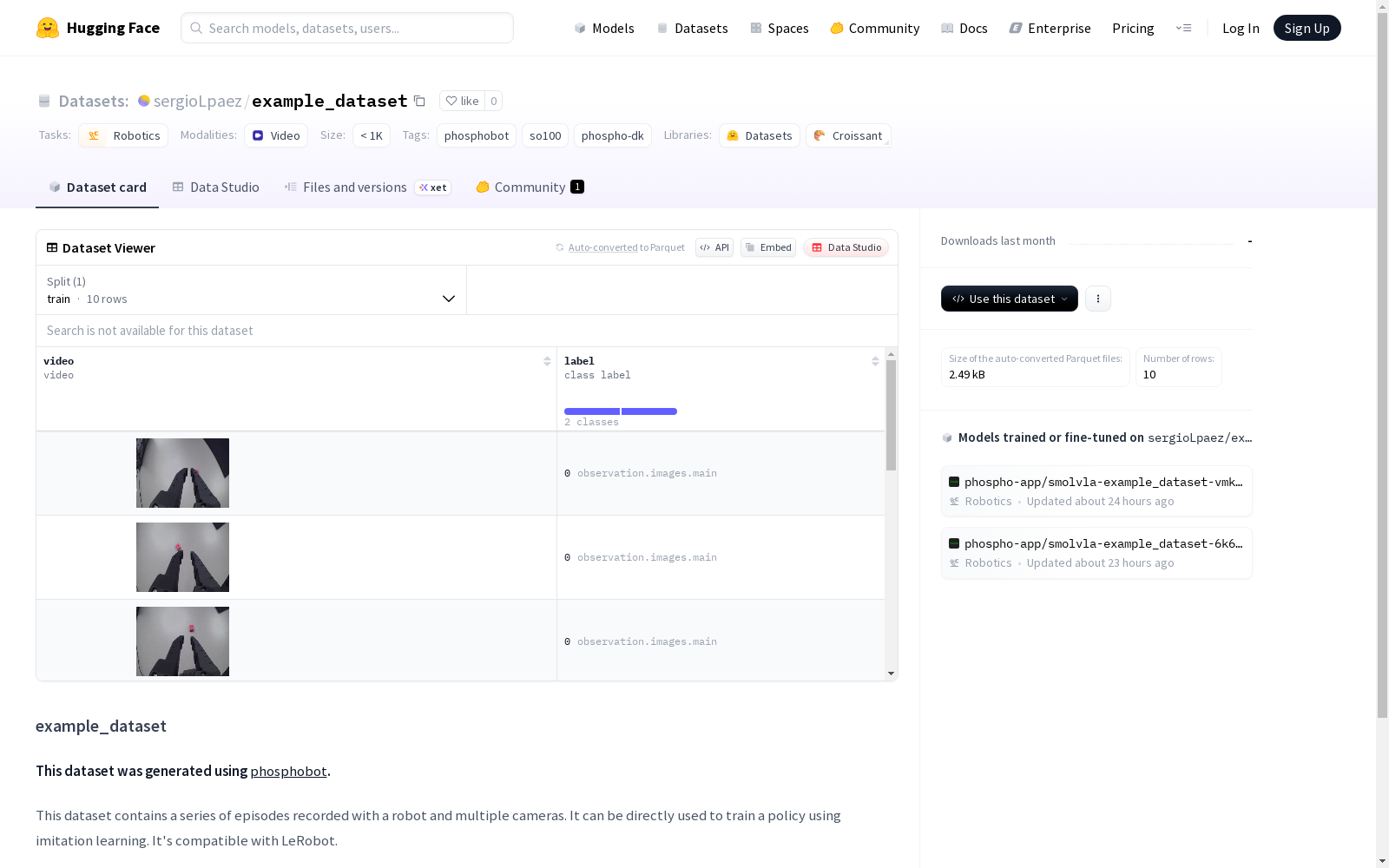Click the phospho-dk tag
1389x868 pixels.
[613, 135]
